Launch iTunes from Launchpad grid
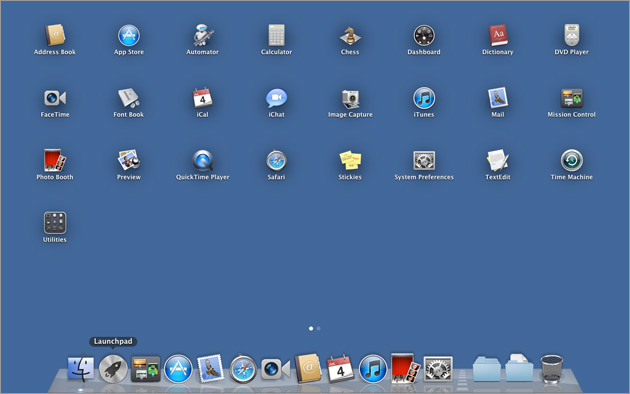This screenshot has height=394, width=630. 424,98
